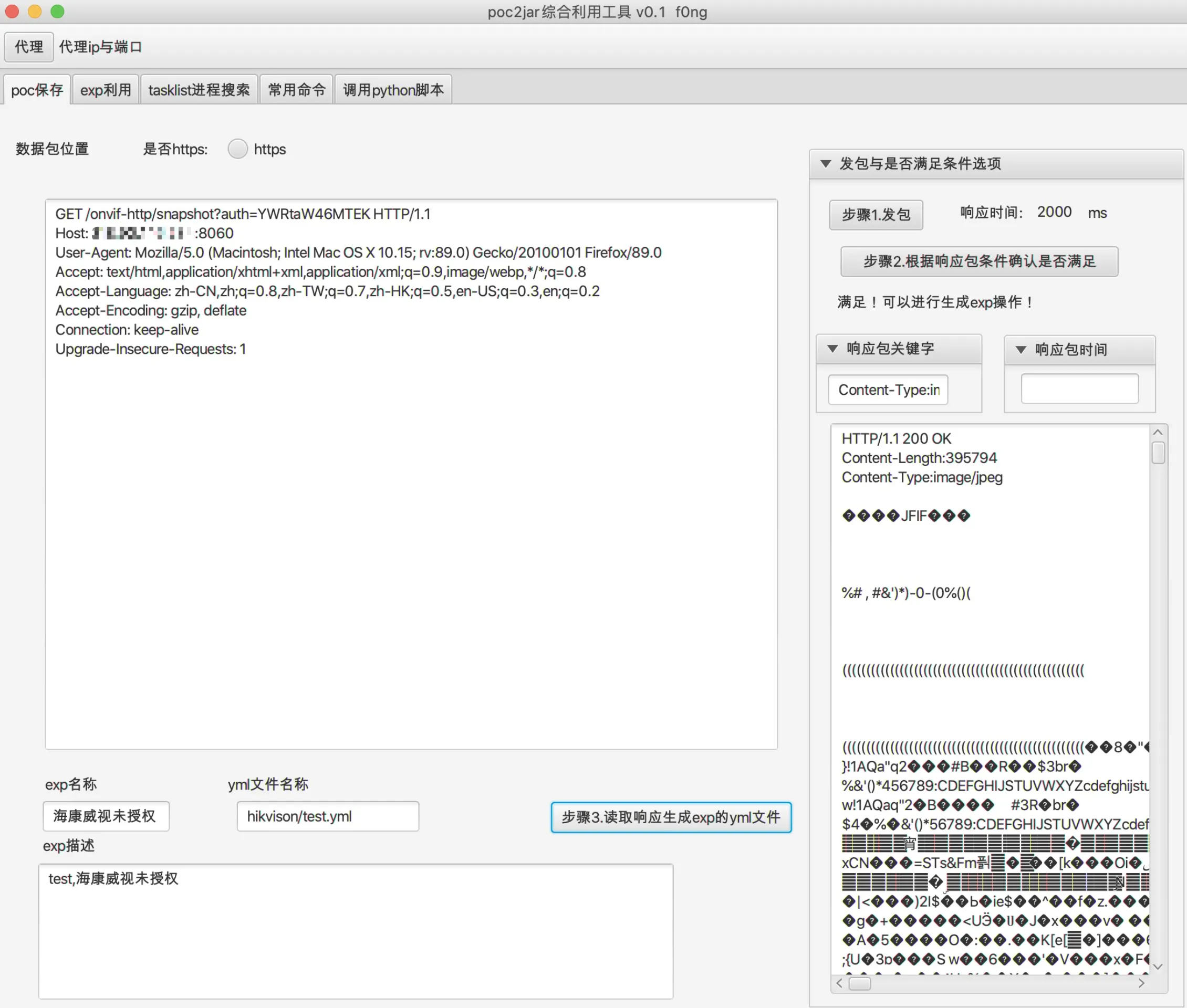Collapse the 响应包时间 section
1187x1008 pixels.
[1021, 350]
